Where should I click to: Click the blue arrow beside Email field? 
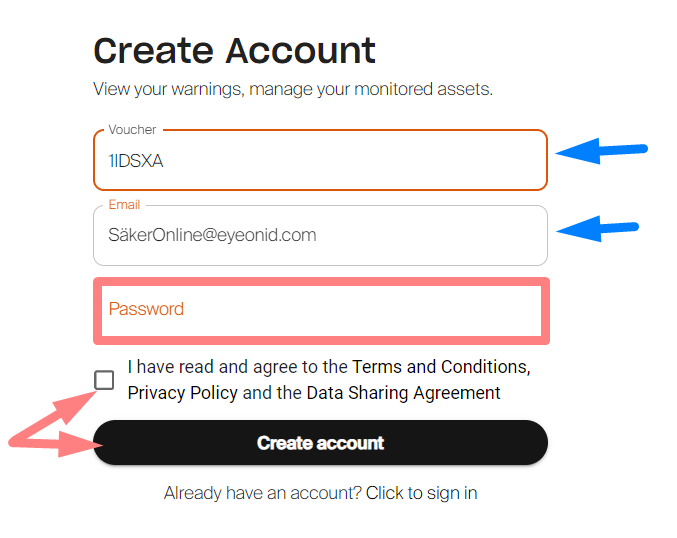point(598,229)
